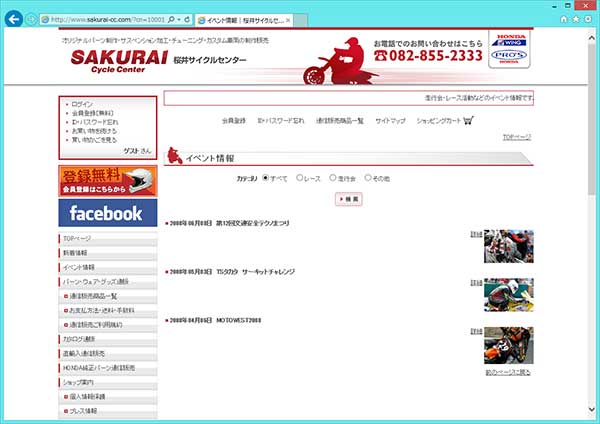Select the すべて category radio button
Viewport: 600px width, 424px height.
[x=265, y=178]
